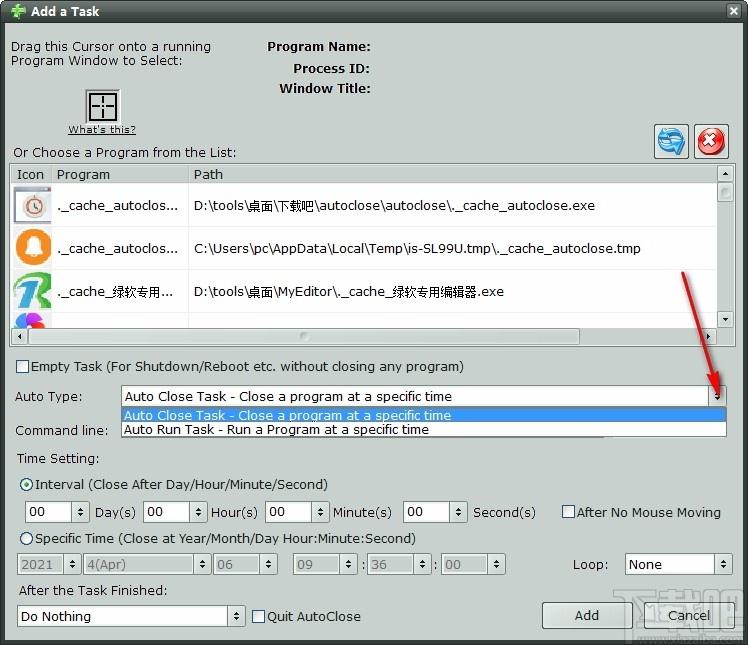Click the Cancel button
This screenshot has width=748, height=645.
689,615
